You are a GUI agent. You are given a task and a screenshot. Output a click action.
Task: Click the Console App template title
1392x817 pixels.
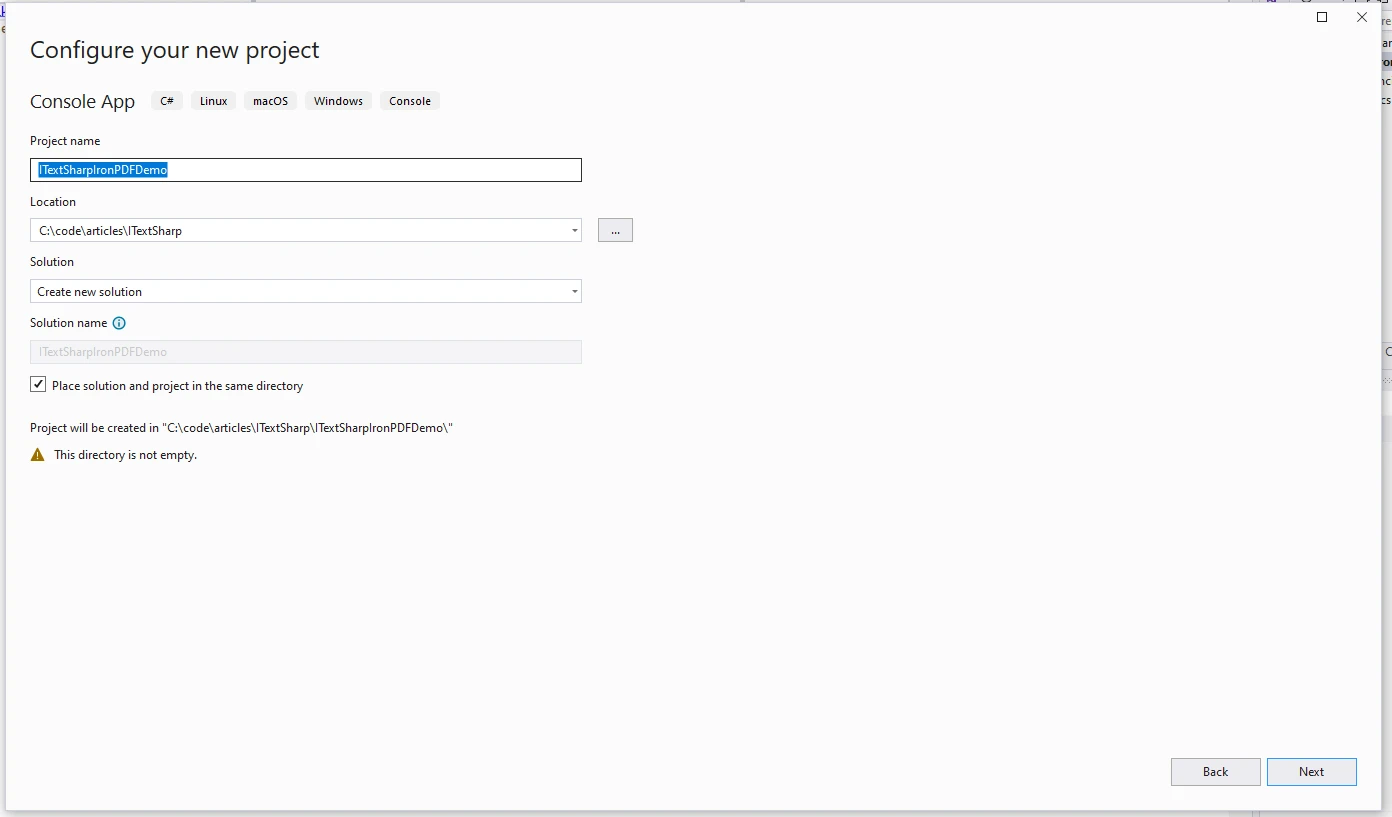(82, 102)
